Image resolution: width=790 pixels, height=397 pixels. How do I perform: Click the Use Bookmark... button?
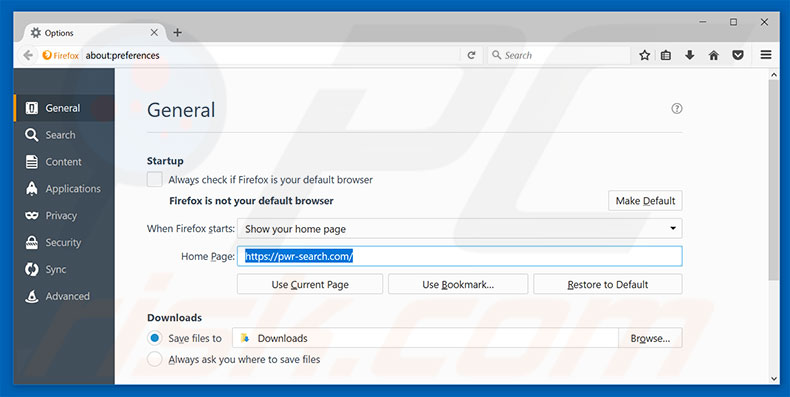[458, 285]
